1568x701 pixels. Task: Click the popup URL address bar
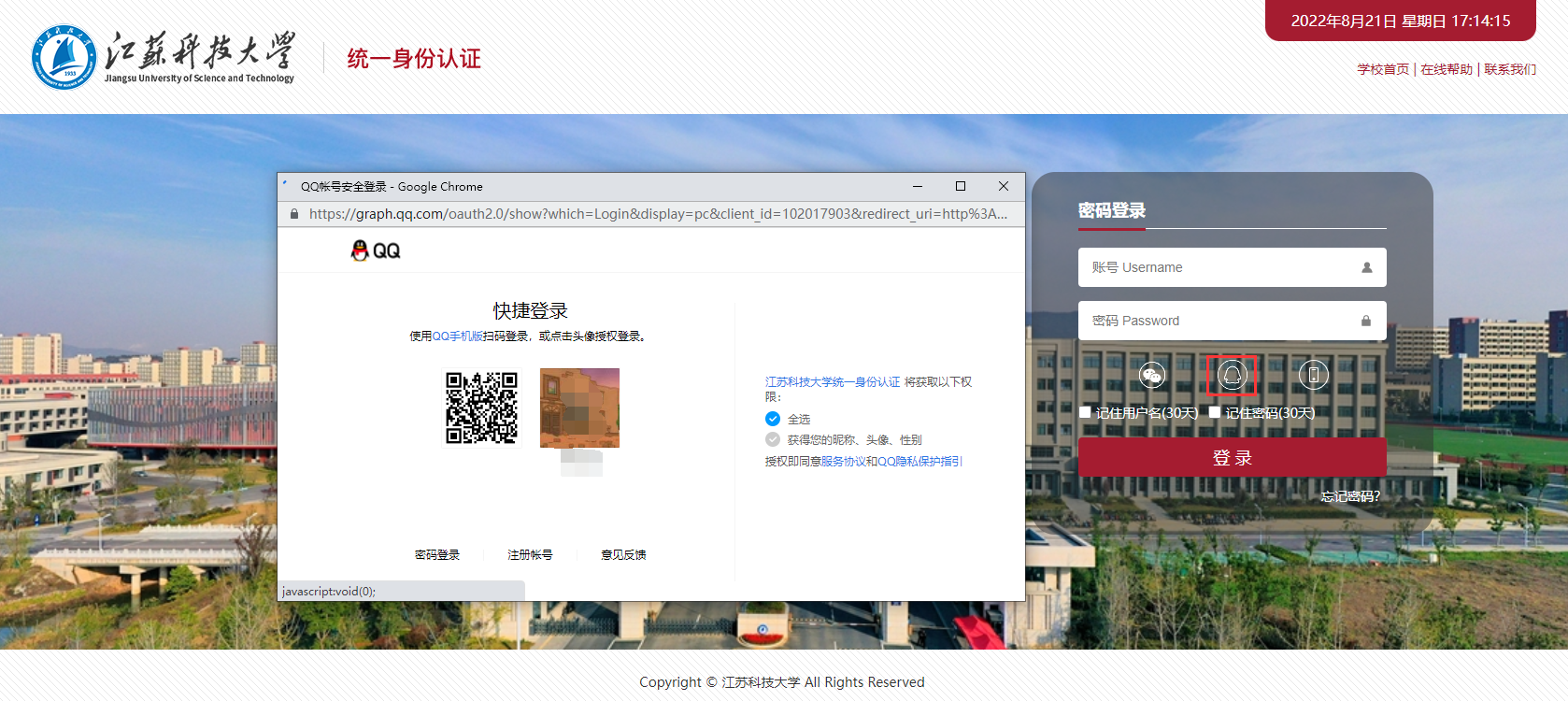(658, 214)
